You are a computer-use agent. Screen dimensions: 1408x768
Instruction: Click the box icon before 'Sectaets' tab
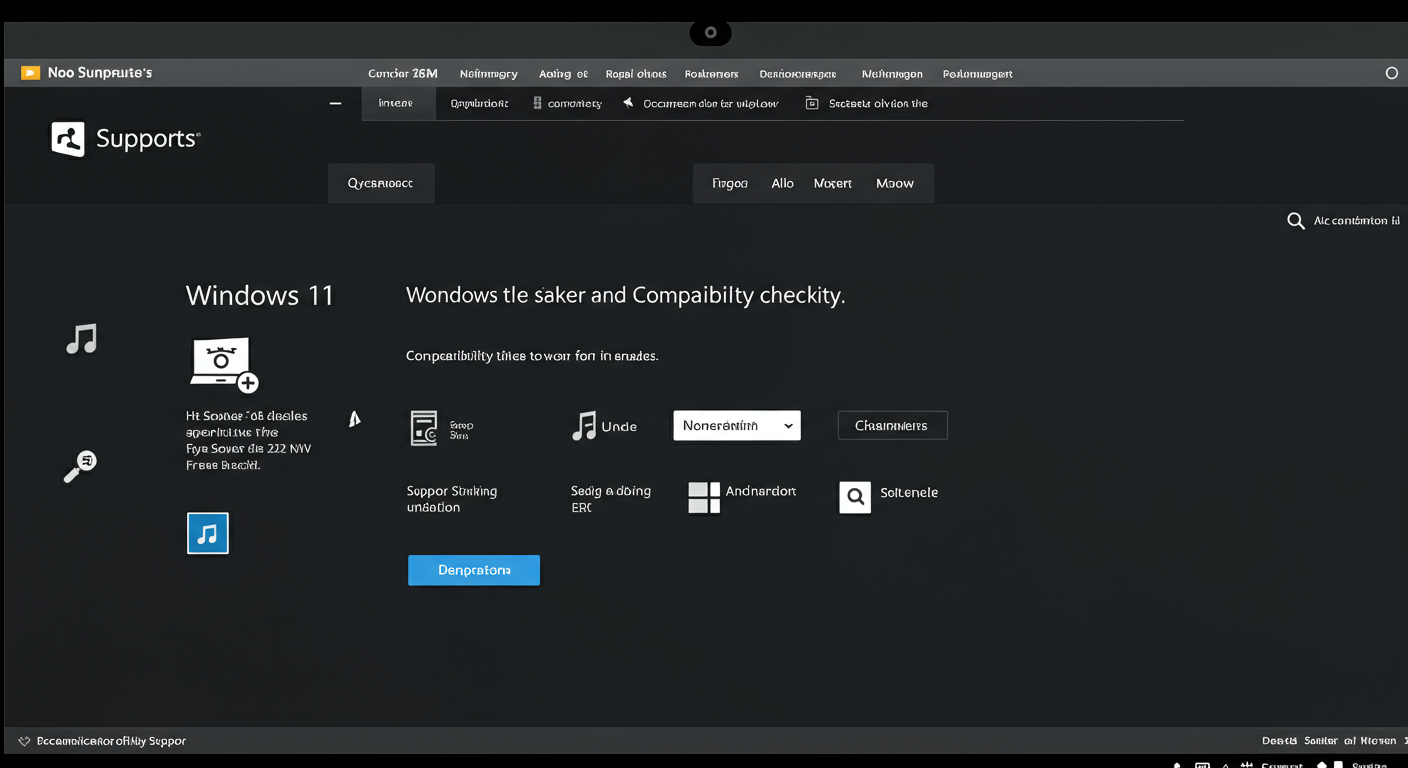point(812,103)
